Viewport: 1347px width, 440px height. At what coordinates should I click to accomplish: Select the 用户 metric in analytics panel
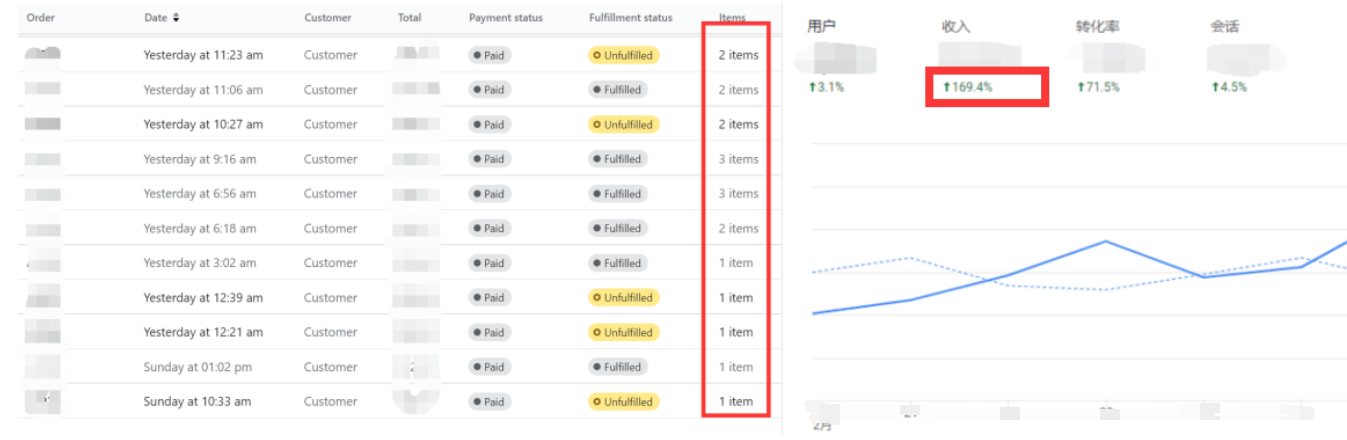(821, 26)
